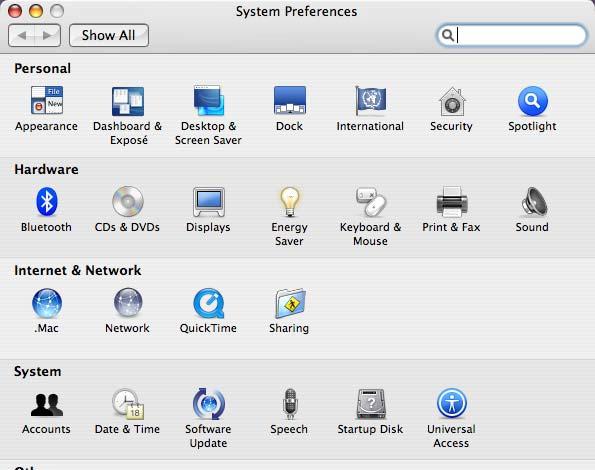Open Energy Saver lightbulb icon
This screenshot has height=470, width=595.
pos(290,201)
